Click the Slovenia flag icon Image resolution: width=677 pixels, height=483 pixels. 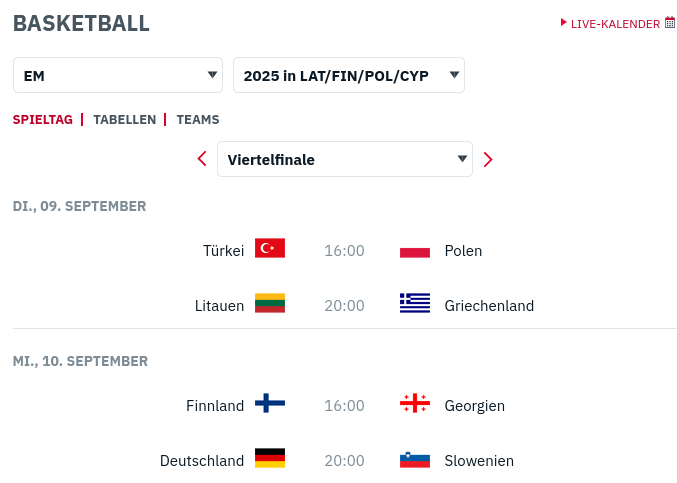[415, 460]
